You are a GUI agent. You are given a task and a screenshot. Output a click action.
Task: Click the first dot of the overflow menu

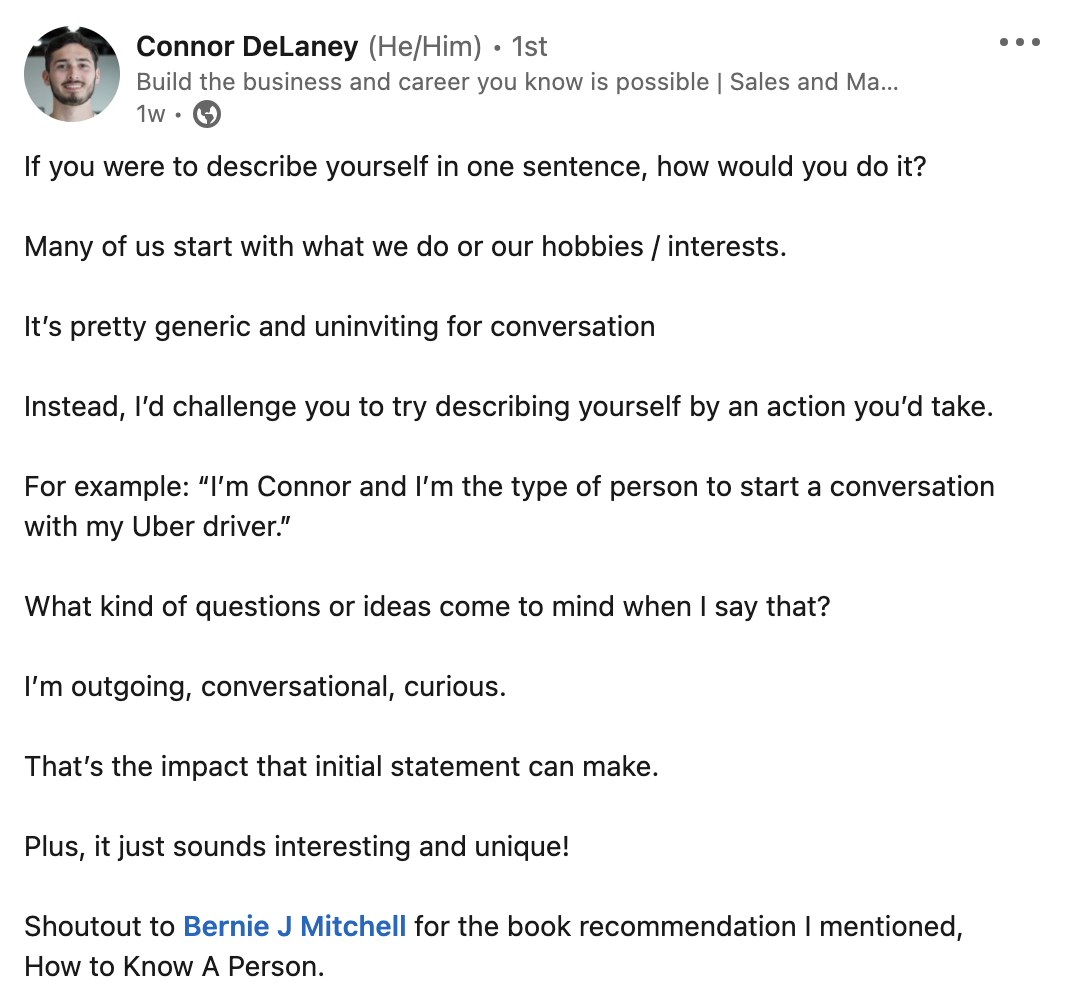tap(1004, 42)
